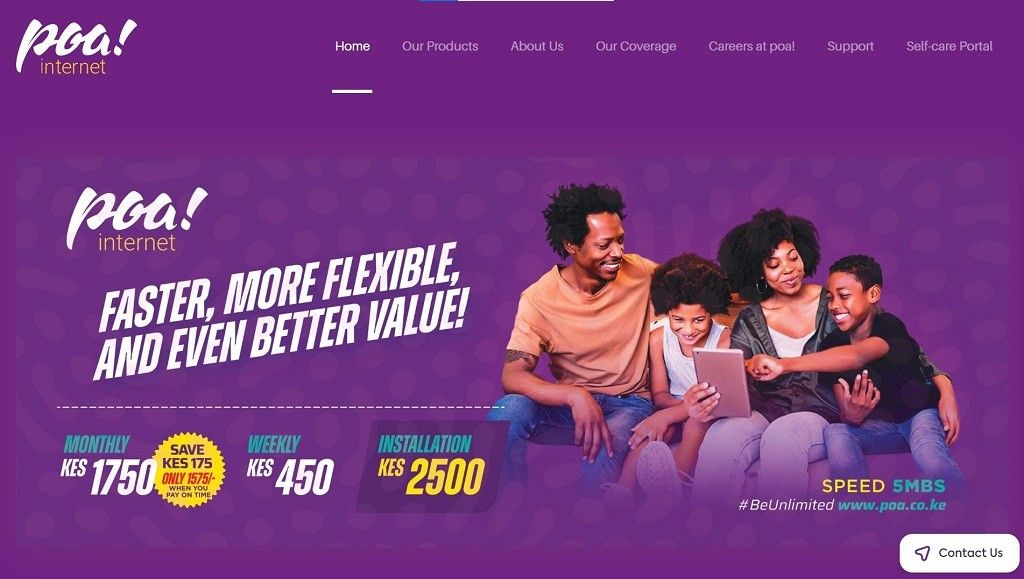Click the Monthly KES 1750 price
The image size is (1024, 579).
(x=108, y=466)
